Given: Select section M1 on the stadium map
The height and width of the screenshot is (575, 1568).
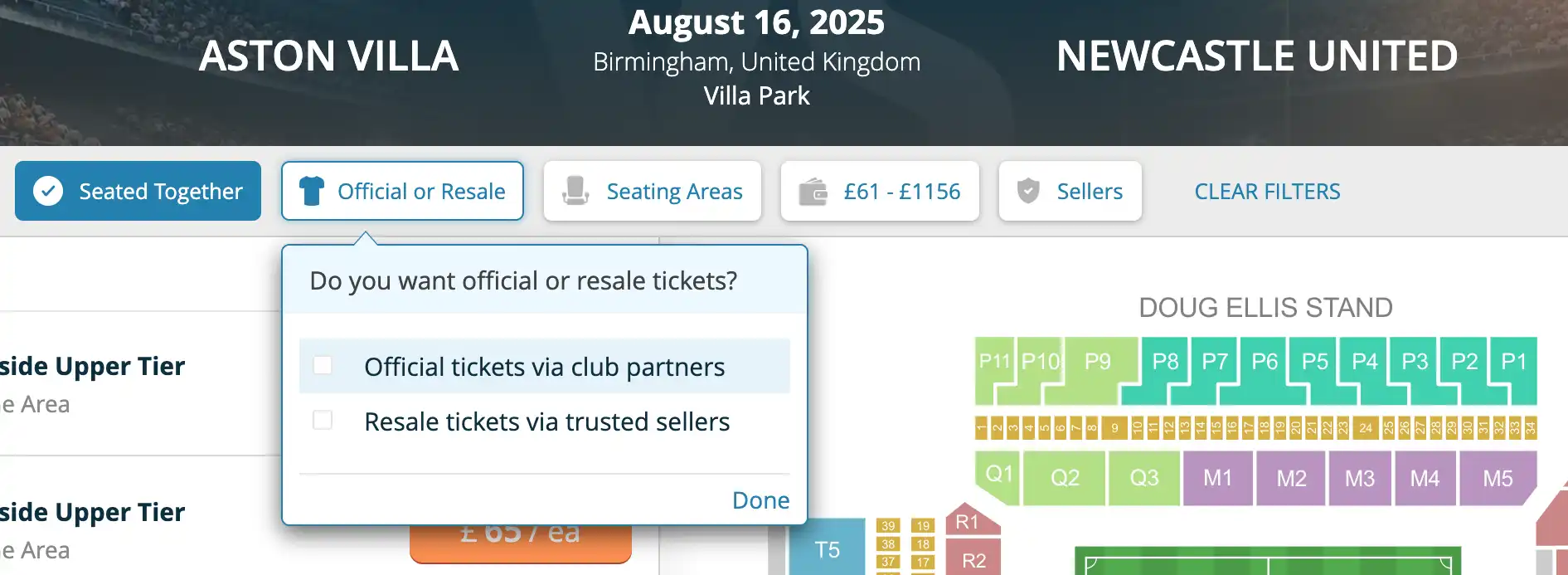Looking at the screenshot, I should pos(1217,478).
